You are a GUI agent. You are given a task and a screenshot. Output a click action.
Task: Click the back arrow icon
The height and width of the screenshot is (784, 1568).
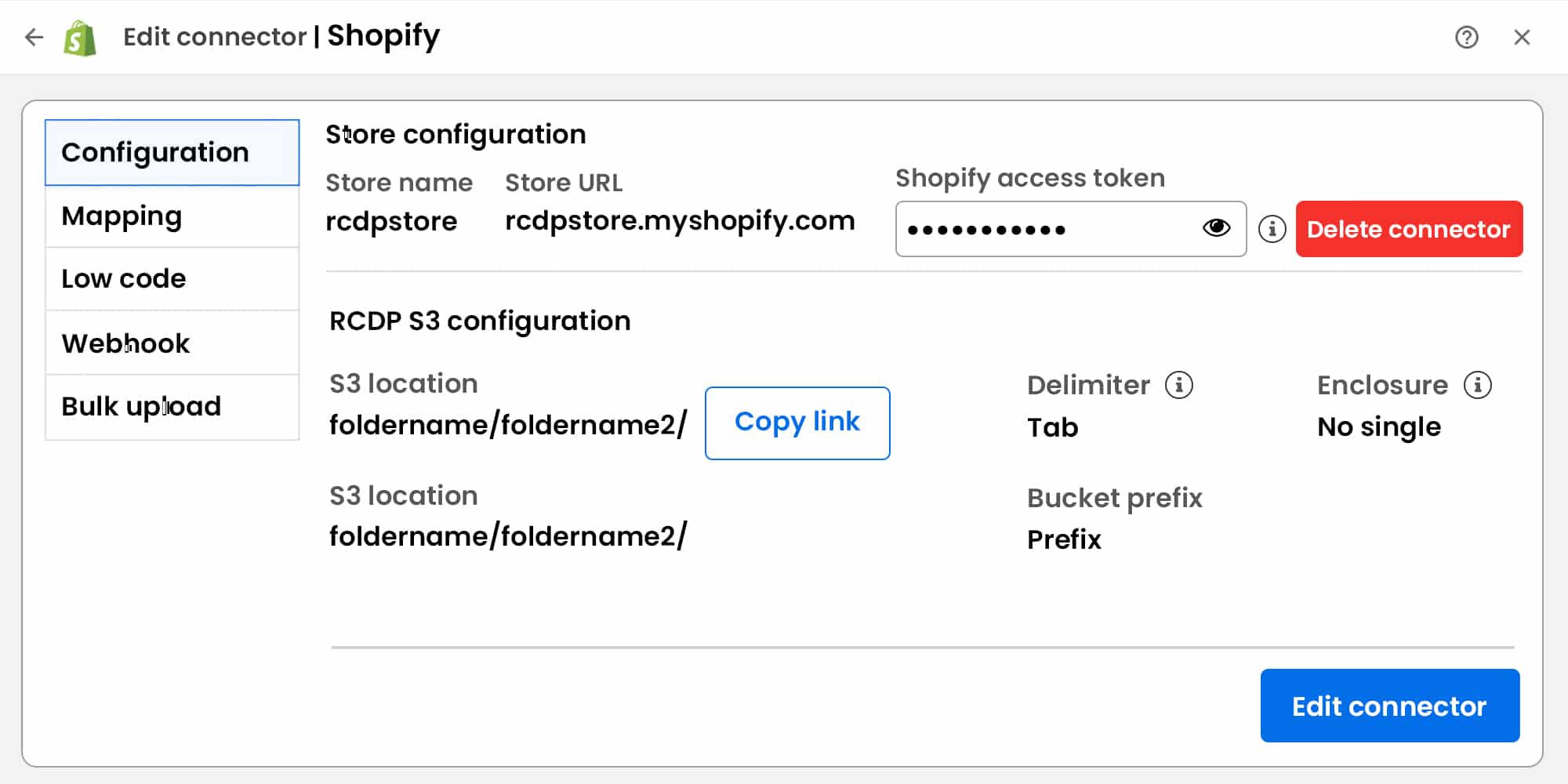(x=34, y=37)
